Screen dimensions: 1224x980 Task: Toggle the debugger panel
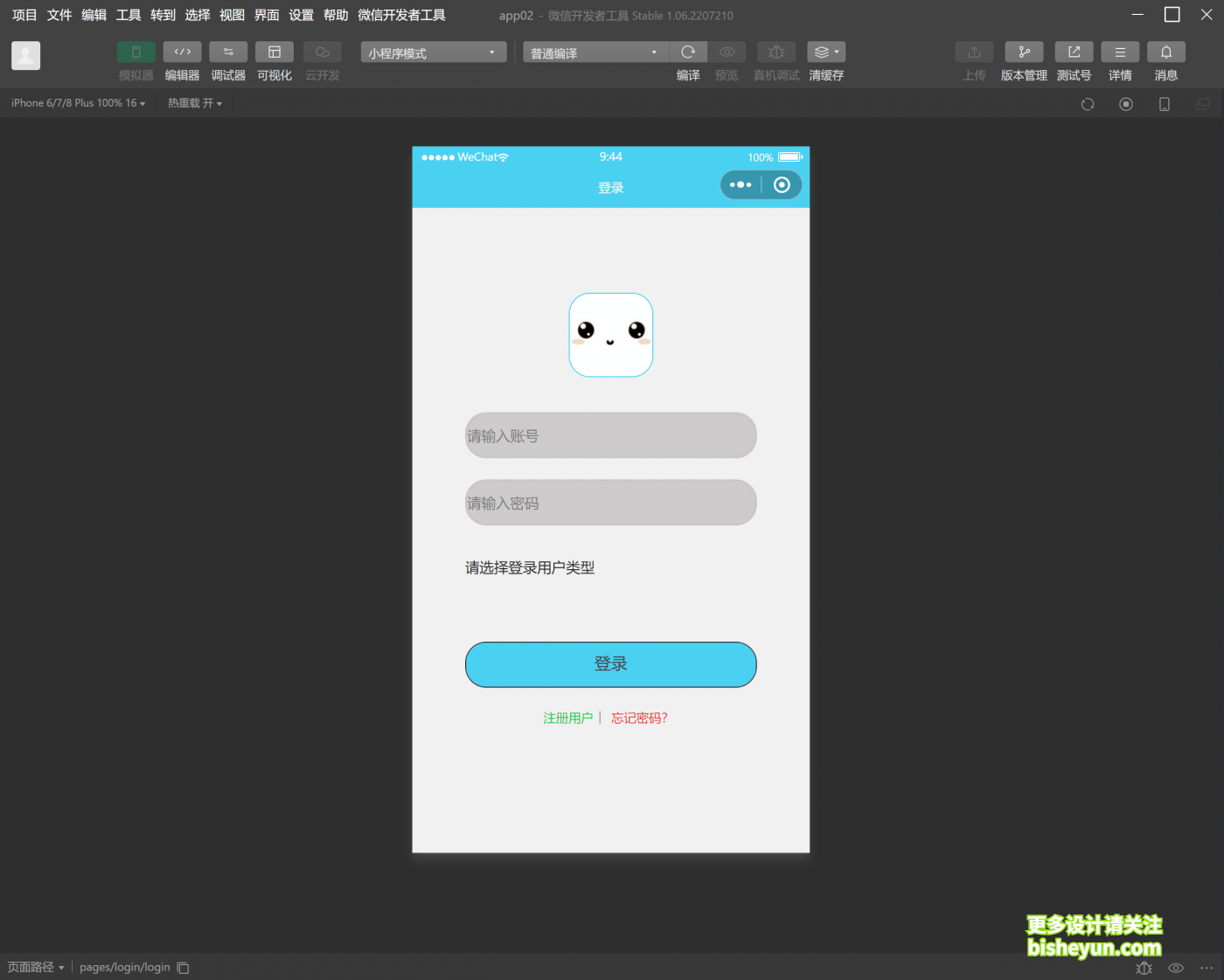[228, 52]
